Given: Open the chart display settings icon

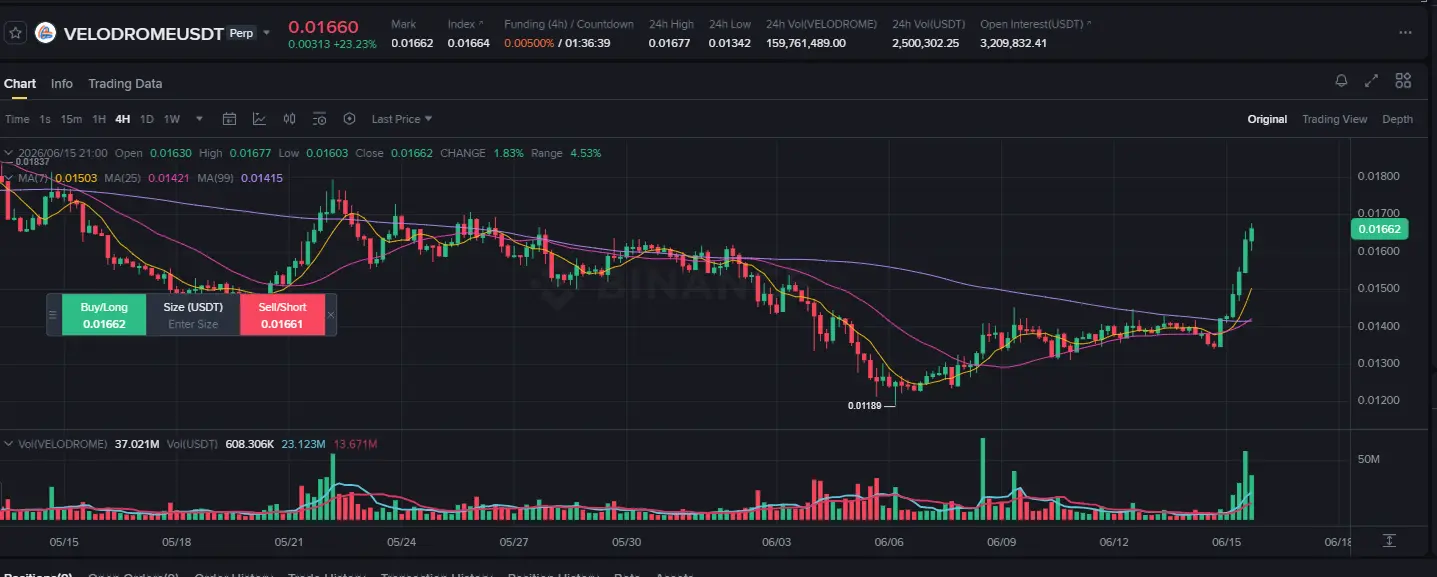Looking at the screenshot, I should [x=320, y=119].
